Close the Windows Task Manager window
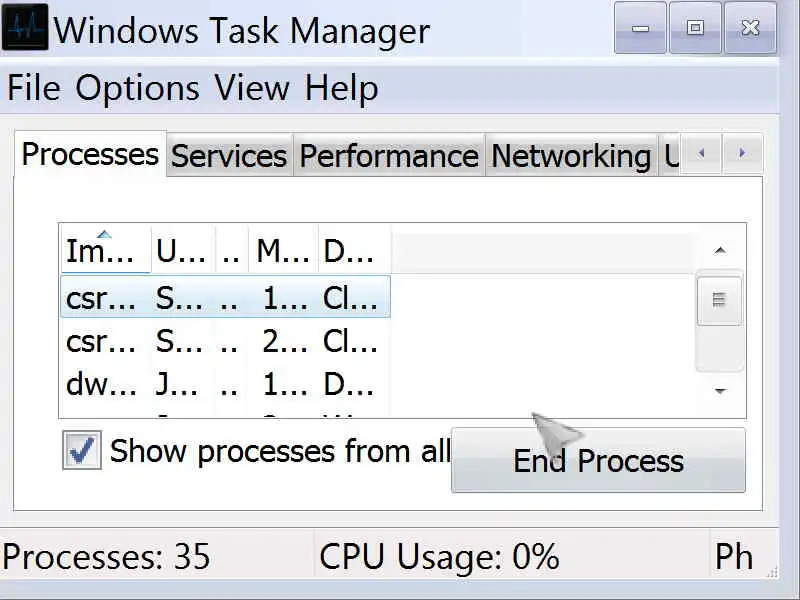Screen dimensions: 800x600 click(750, 28)
